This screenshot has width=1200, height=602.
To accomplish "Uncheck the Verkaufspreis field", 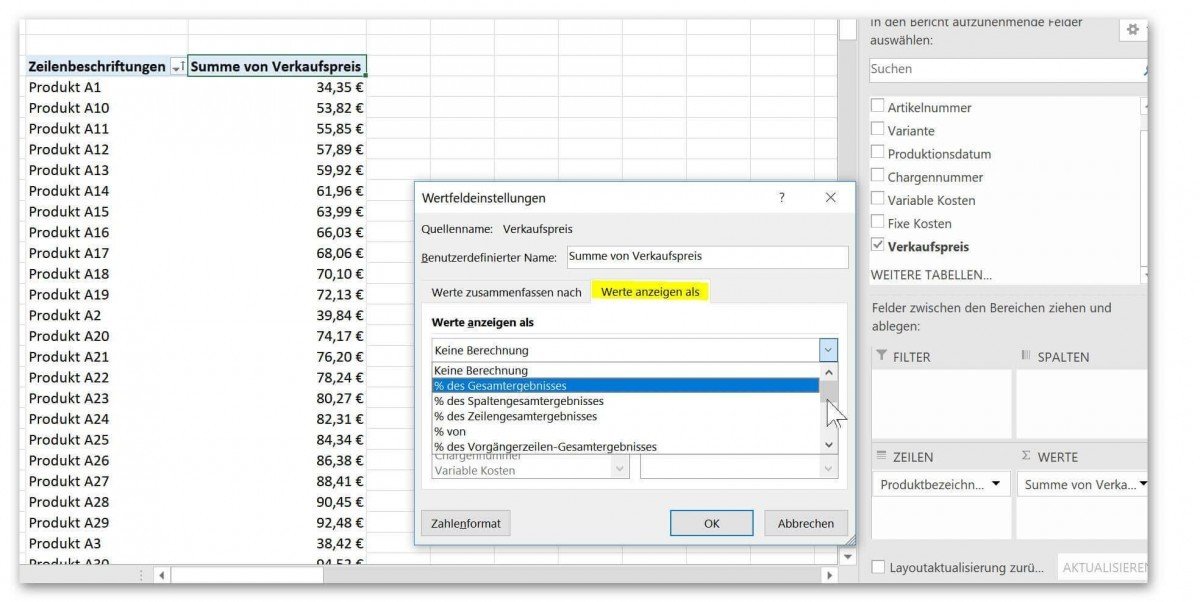I will 878,246.
